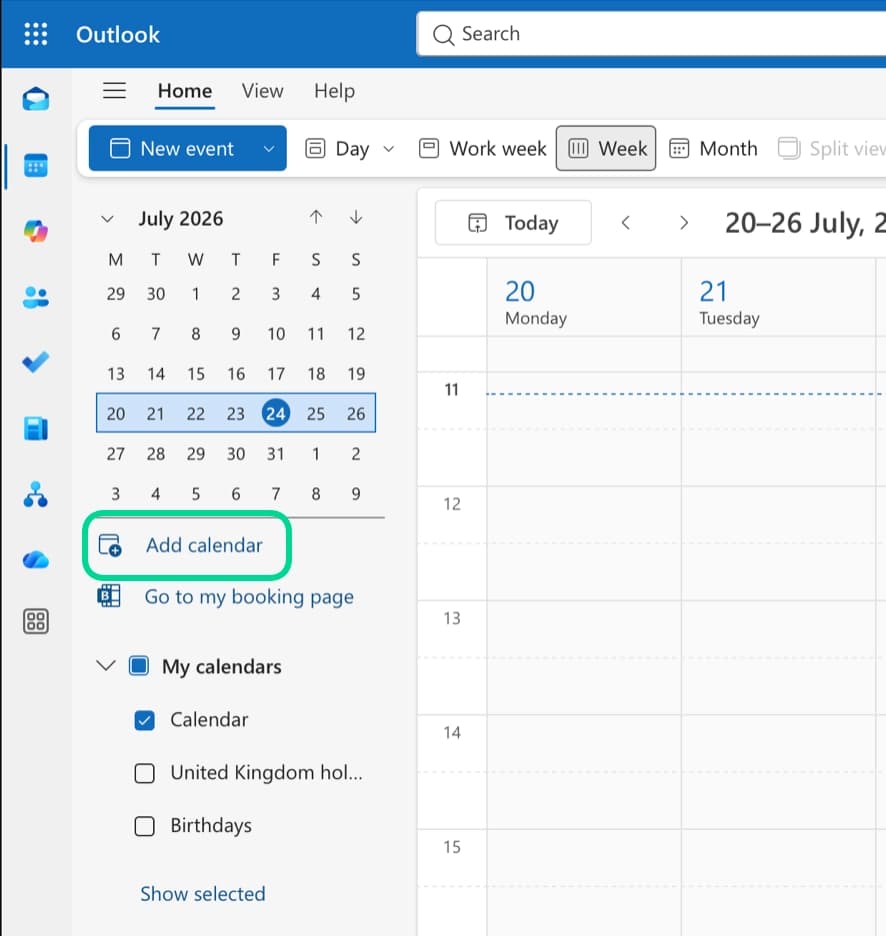This screenshot has width=886, height=936.
Task: Select 19 in the mini calendar
Action: click(356, 374)
